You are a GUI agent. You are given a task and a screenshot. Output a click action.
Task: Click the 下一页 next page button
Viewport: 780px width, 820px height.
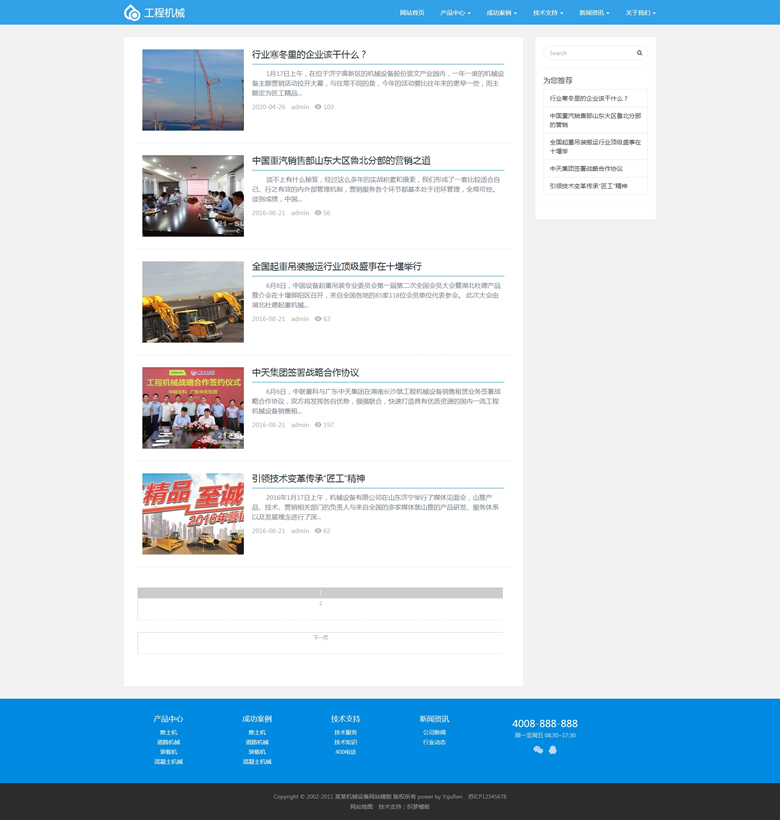(x=320, y=637)
